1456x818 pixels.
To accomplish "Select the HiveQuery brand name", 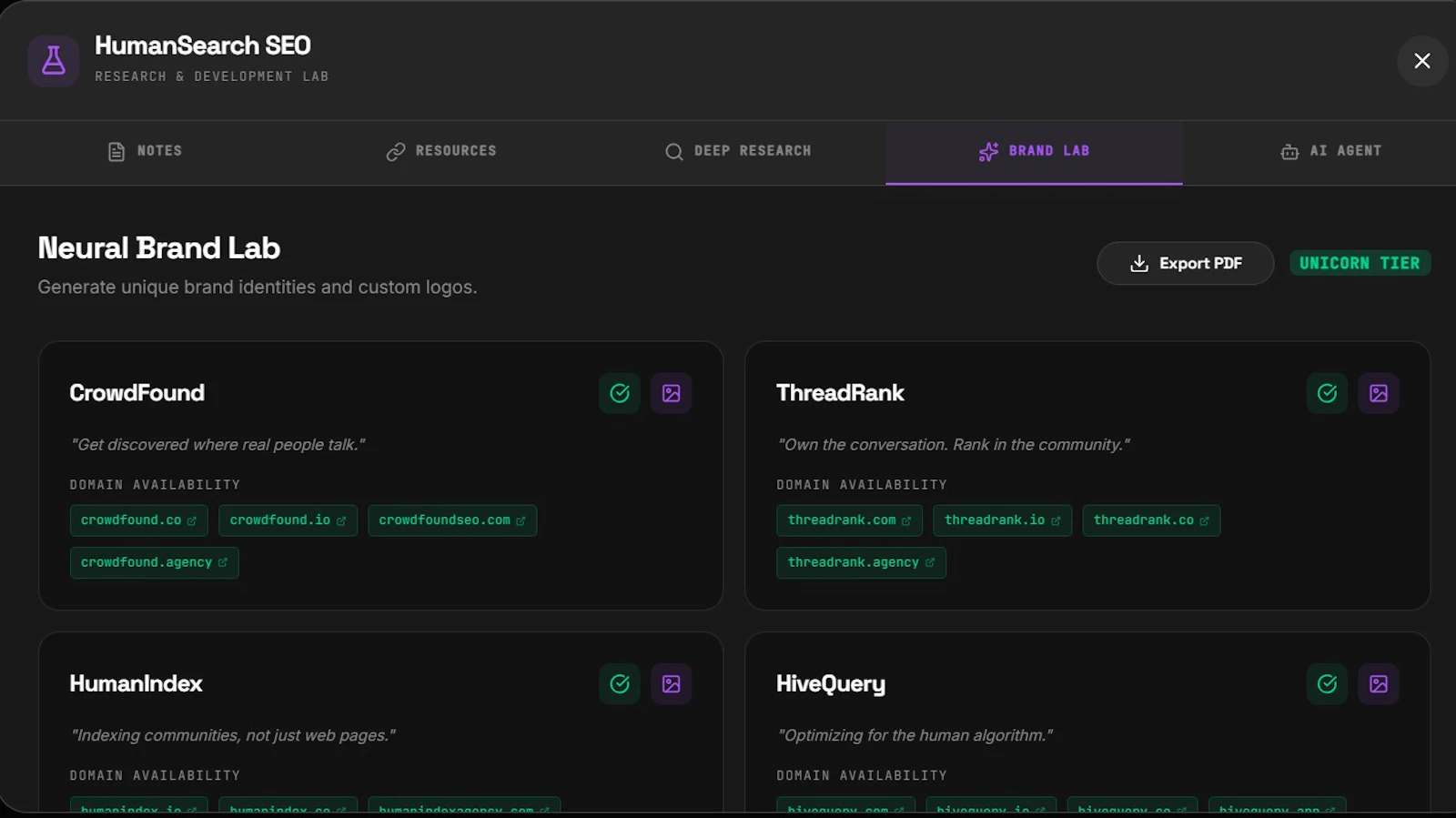I will pos(831,684).
